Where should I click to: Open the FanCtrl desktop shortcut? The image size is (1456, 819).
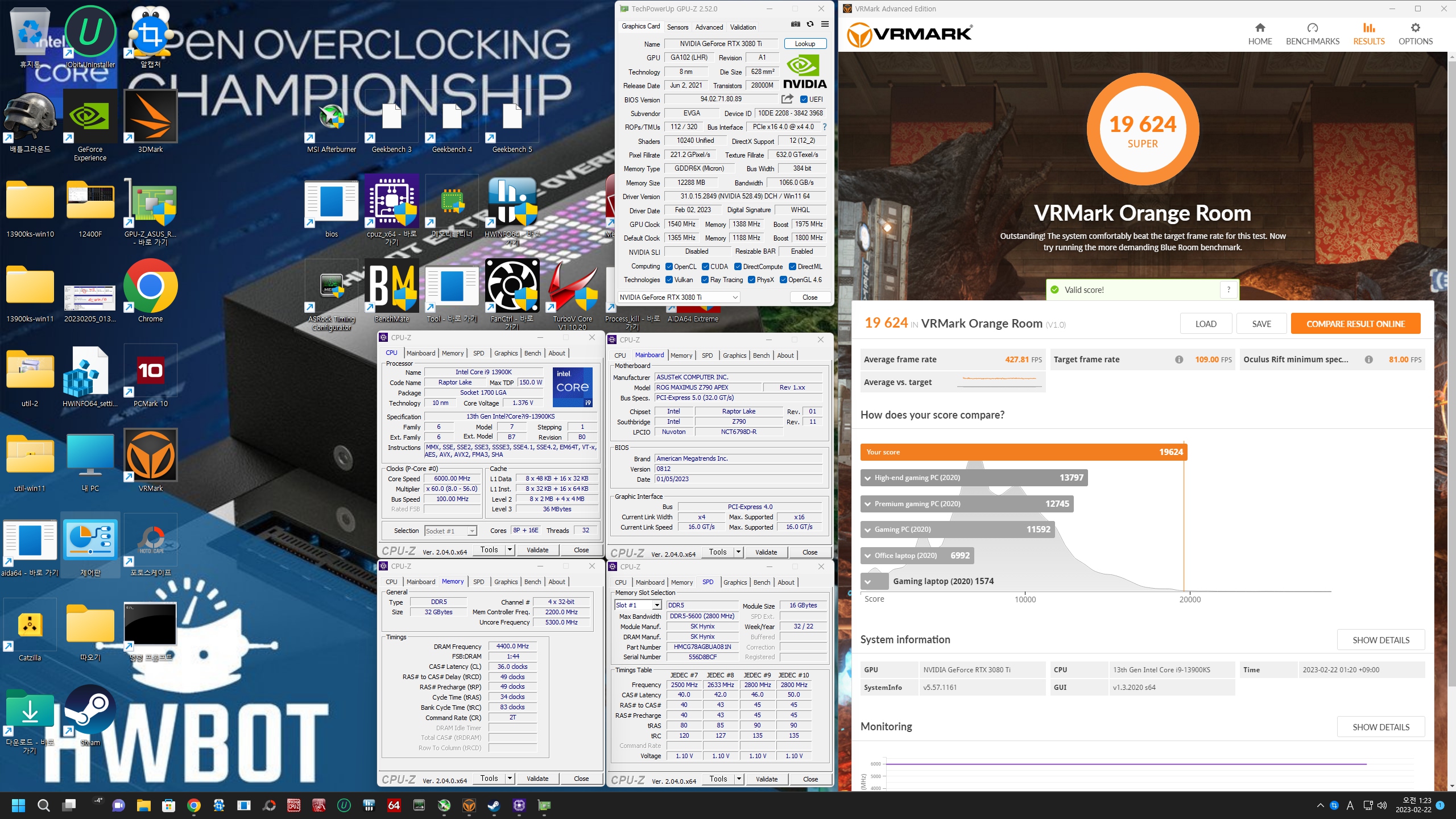click(512, 295)
